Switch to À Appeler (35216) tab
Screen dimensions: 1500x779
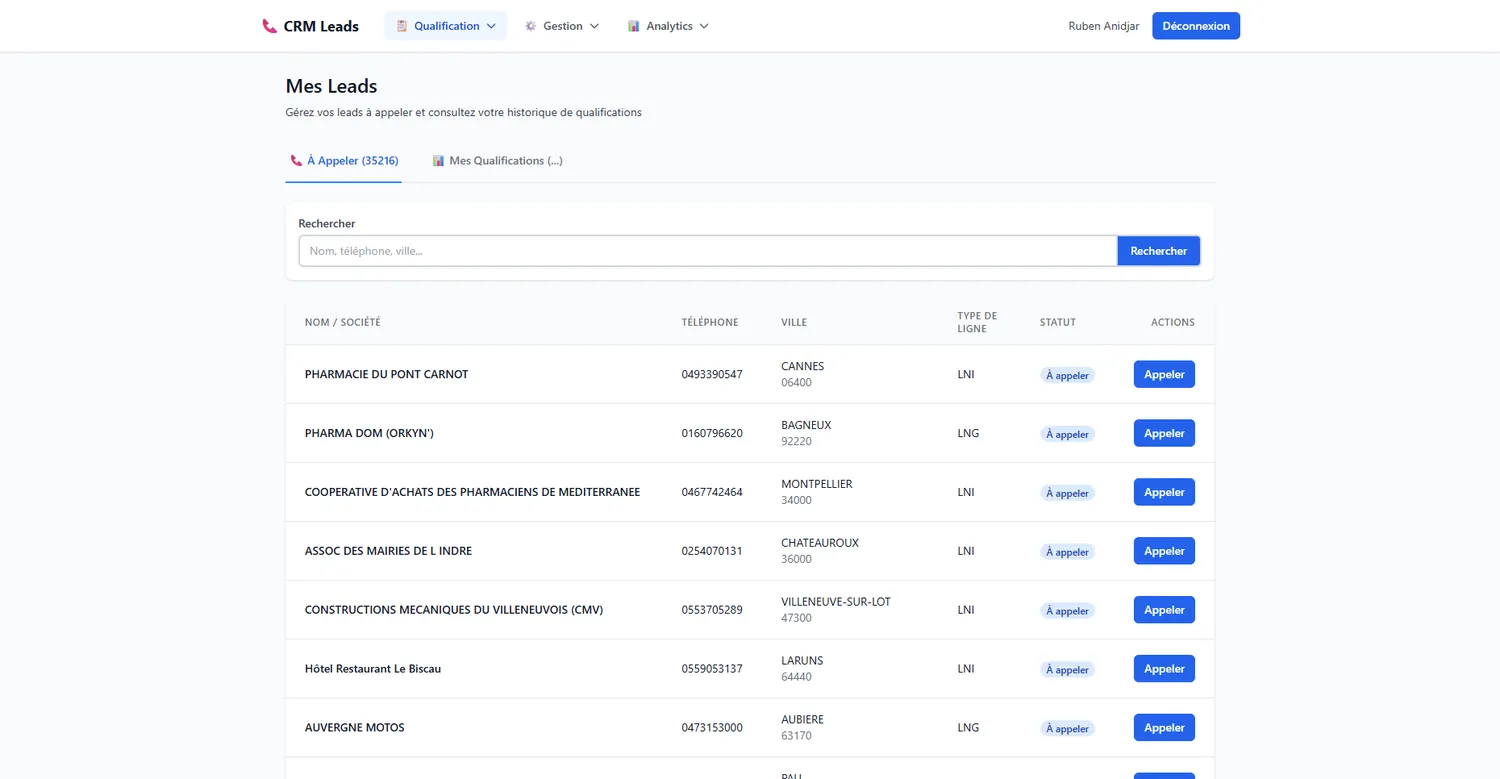tap(344, 161)
